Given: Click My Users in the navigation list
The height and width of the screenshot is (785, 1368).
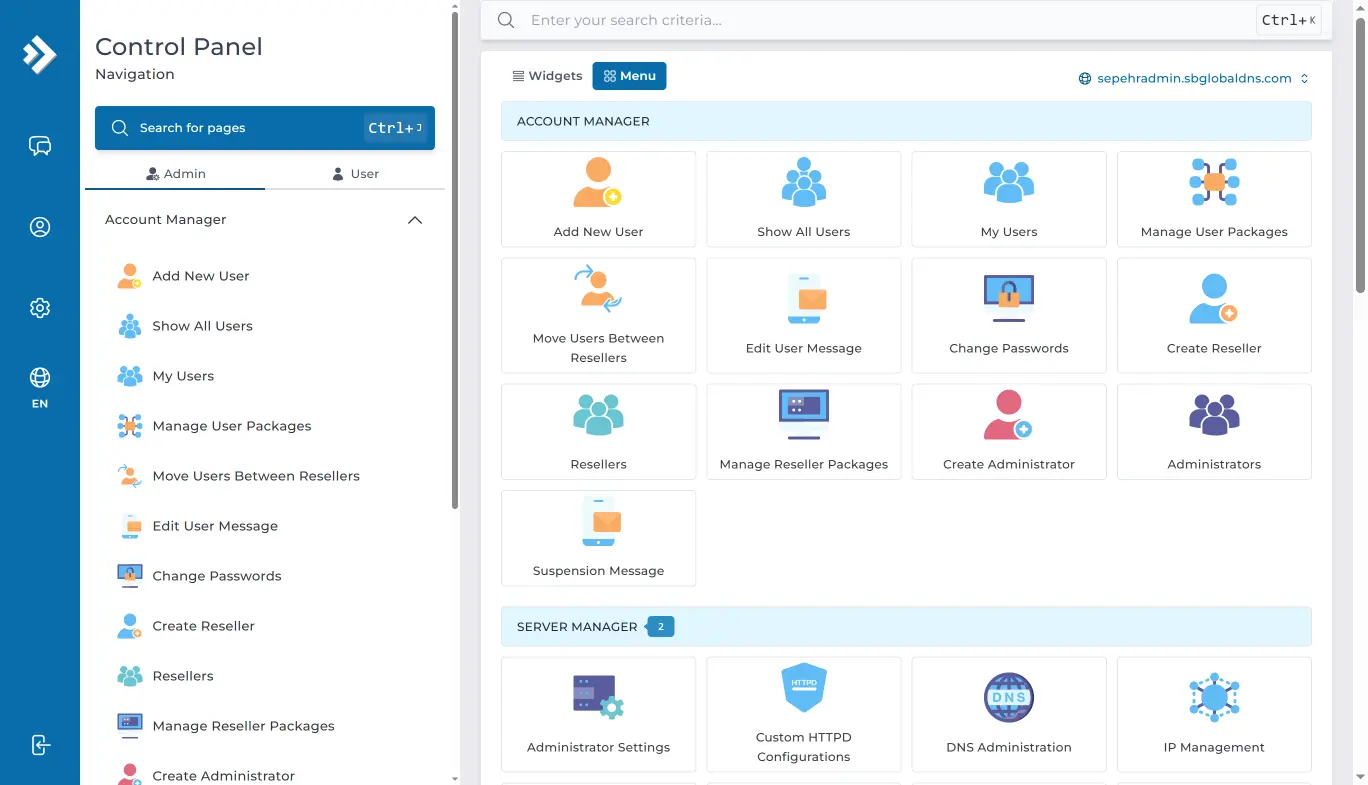Looking at the screenshot, I should 183,376.
